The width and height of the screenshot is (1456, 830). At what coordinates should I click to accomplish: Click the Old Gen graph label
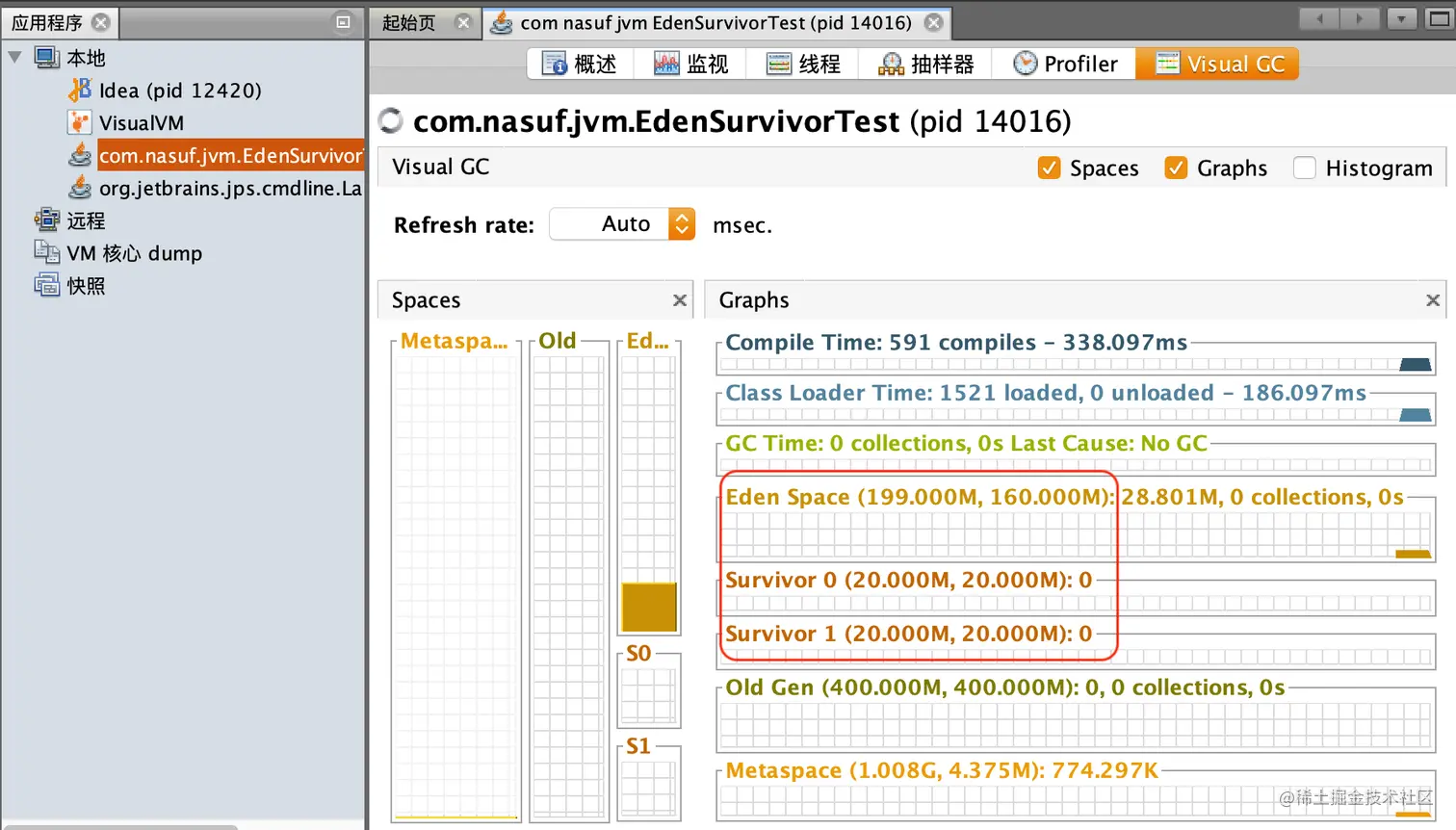coord(1004,687)
